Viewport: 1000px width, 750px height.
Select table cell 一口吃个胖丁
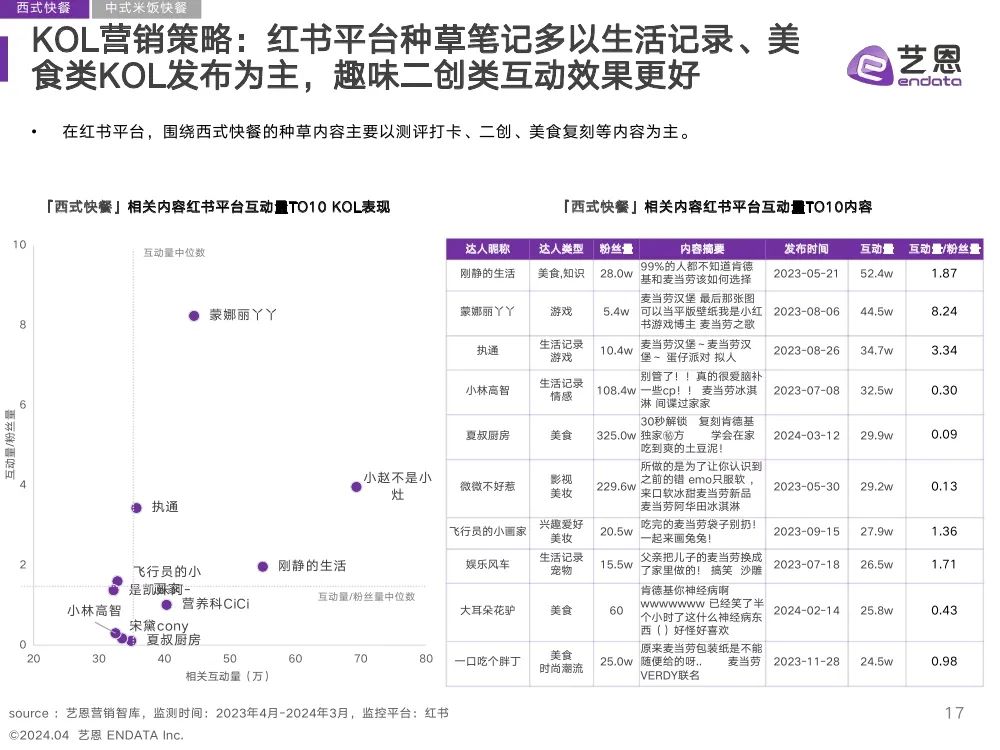coord(488,662)
